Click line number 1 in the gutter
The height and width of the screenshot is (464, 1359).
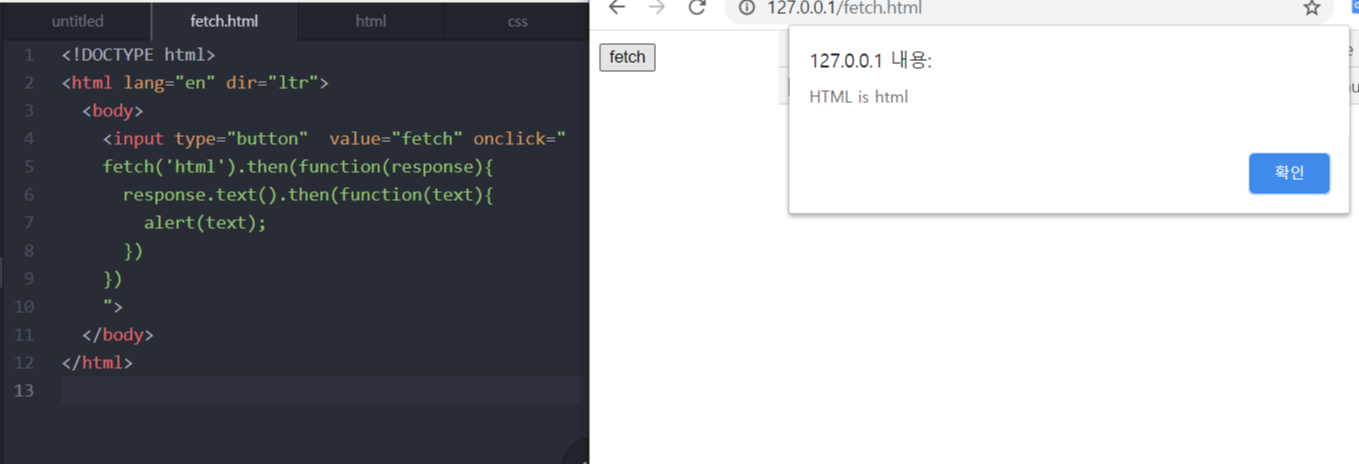pos(29,54)
